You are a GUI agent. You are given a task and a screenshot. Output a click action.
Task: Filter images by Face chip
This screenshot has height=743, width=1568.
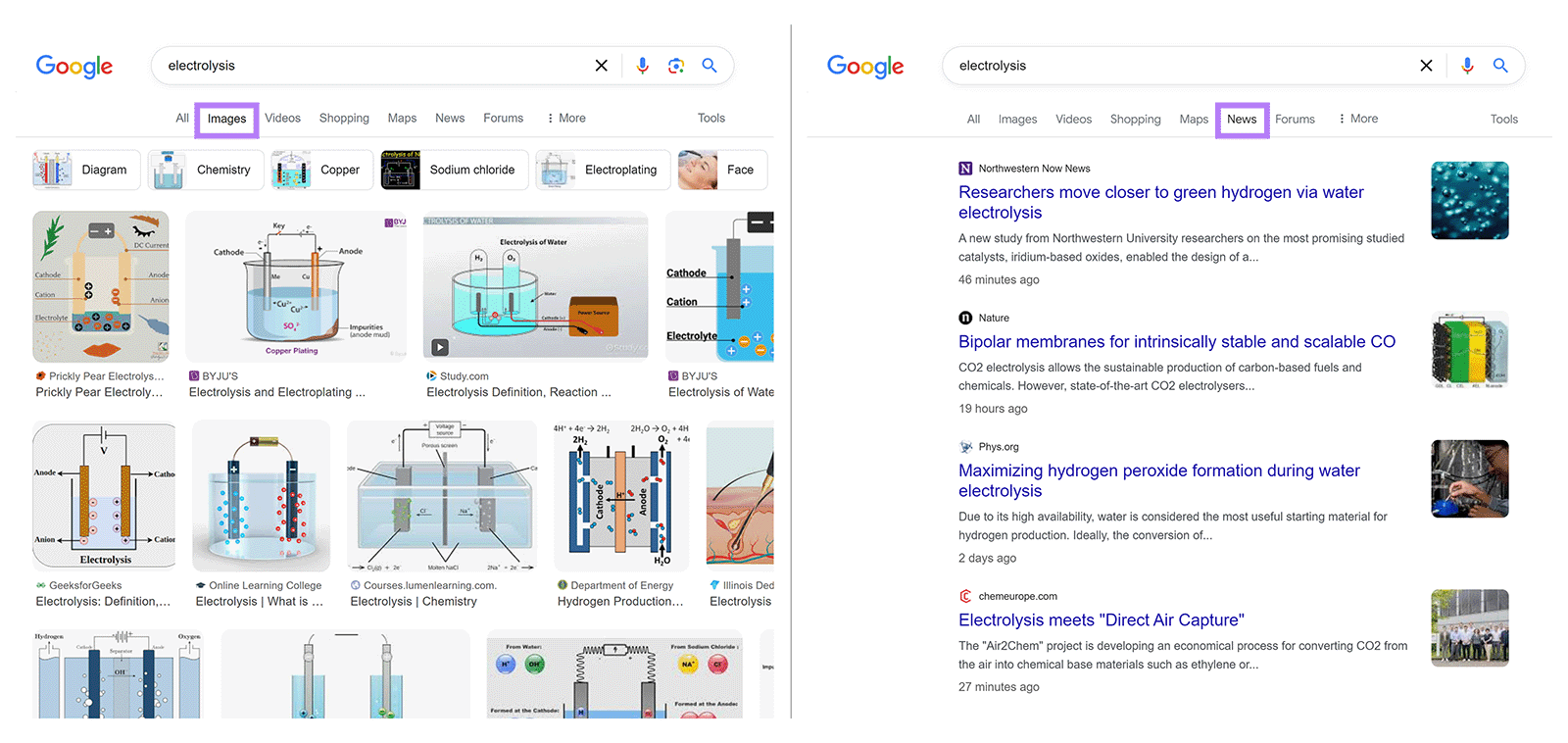(x=722, y=170)
